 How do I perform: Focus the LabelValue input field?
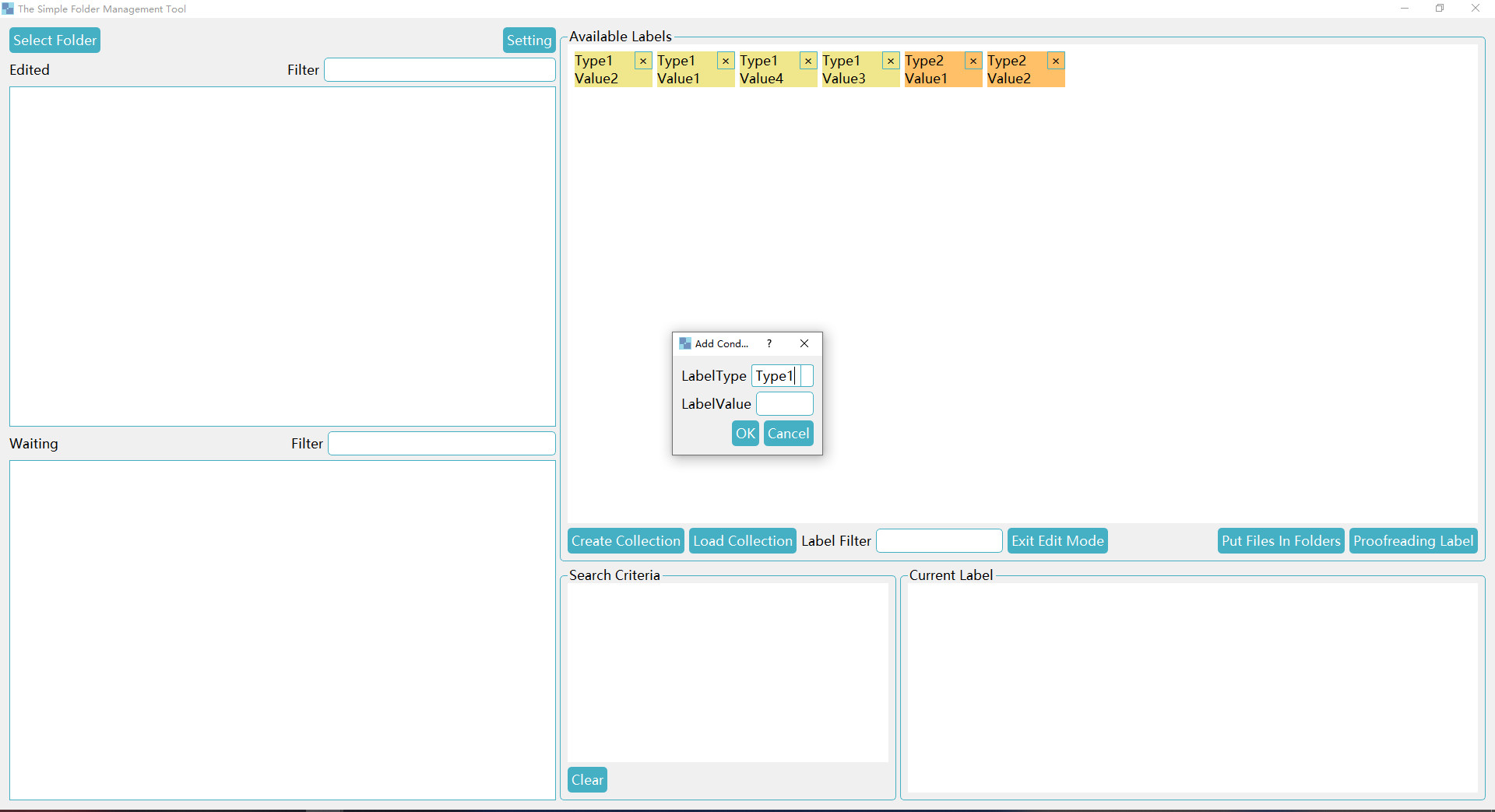point(784,403)
